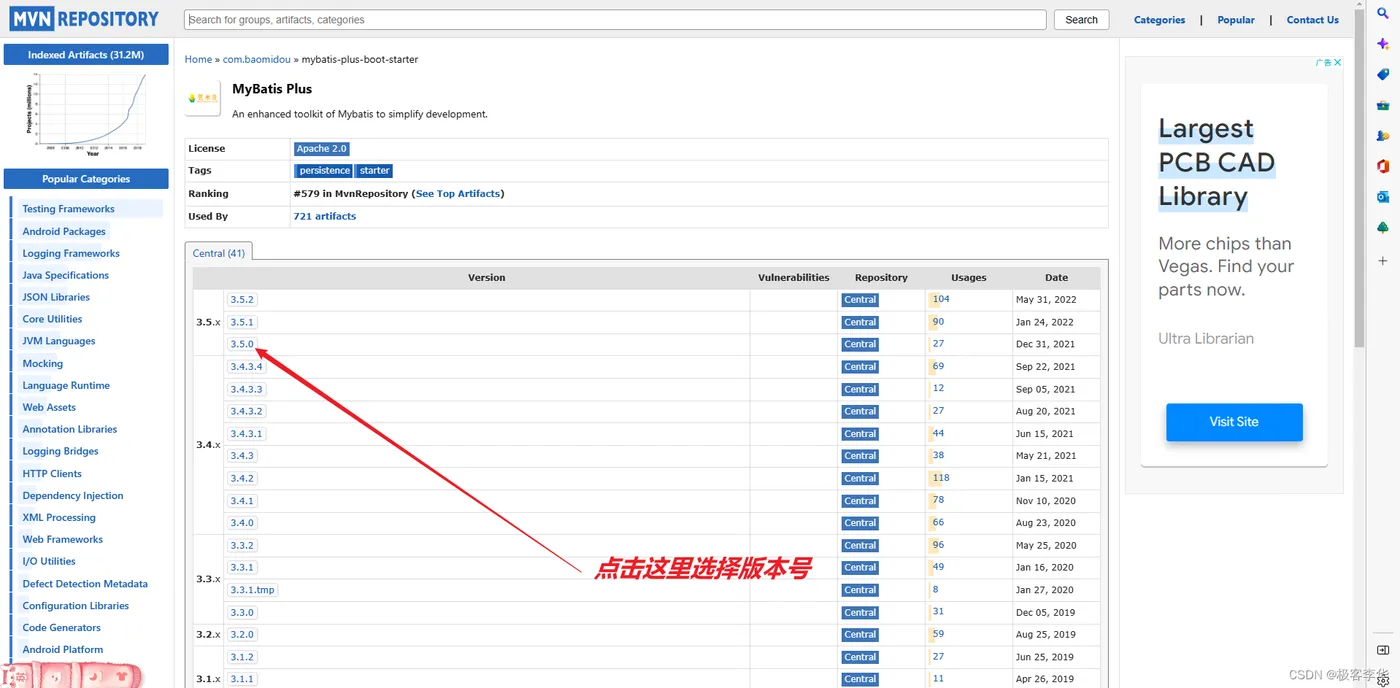The image size is (1400, 688).
Task: Open the com.baomidou breadcrumb link
Action: 256,59
